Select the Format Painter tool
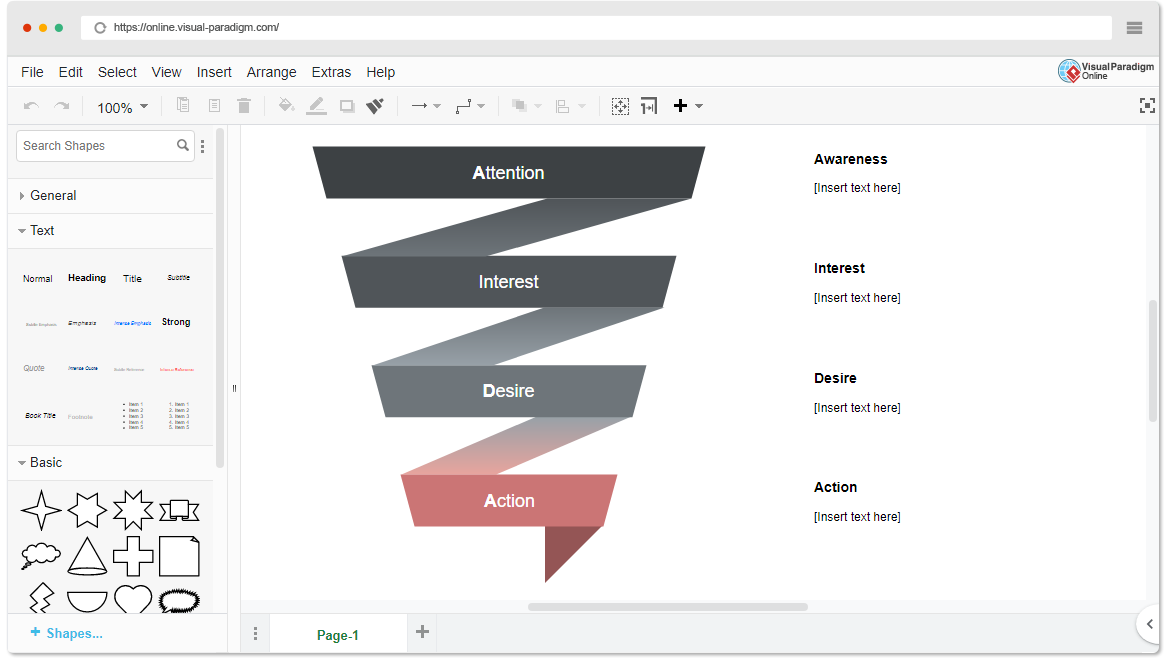Screen dimensions: 1170x665 click(x=375, y=105)
